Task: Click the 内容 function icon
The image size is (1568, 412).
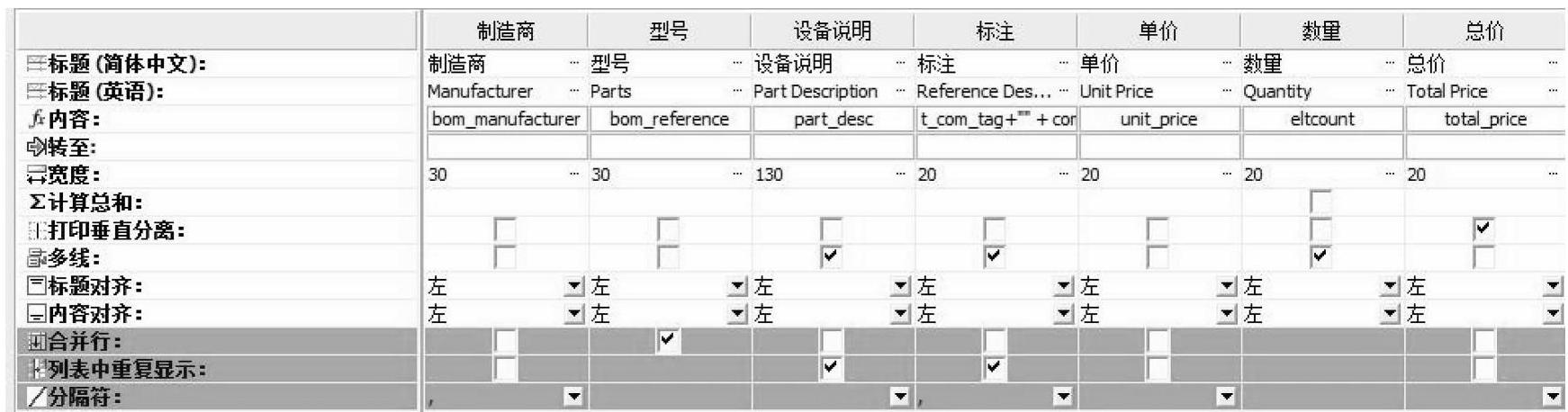Action: click(36, 120)
